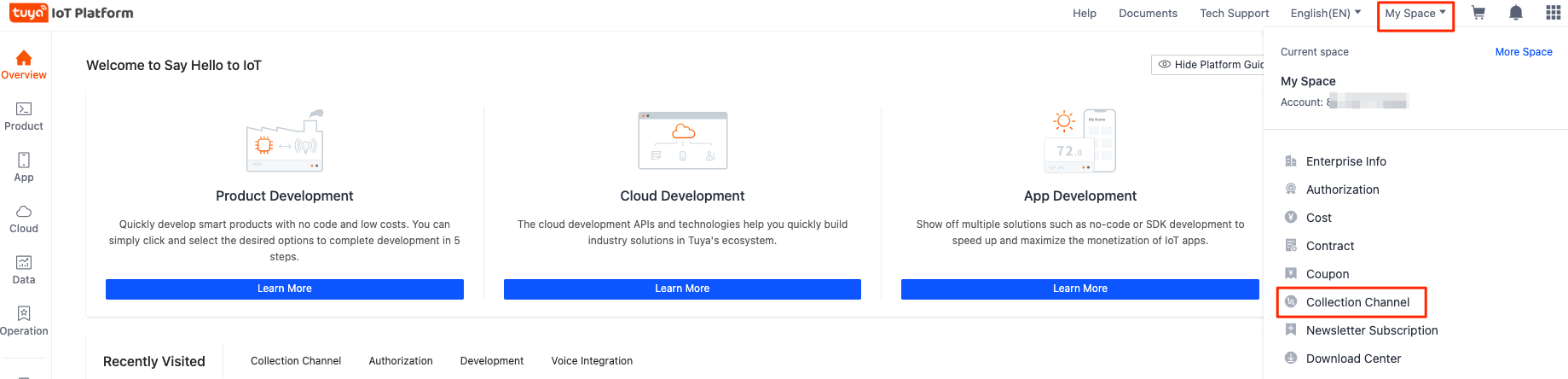Viewport: 1568px width, 379px height.
Task: Click the Product Development illustration
Action: coord(285,141)
